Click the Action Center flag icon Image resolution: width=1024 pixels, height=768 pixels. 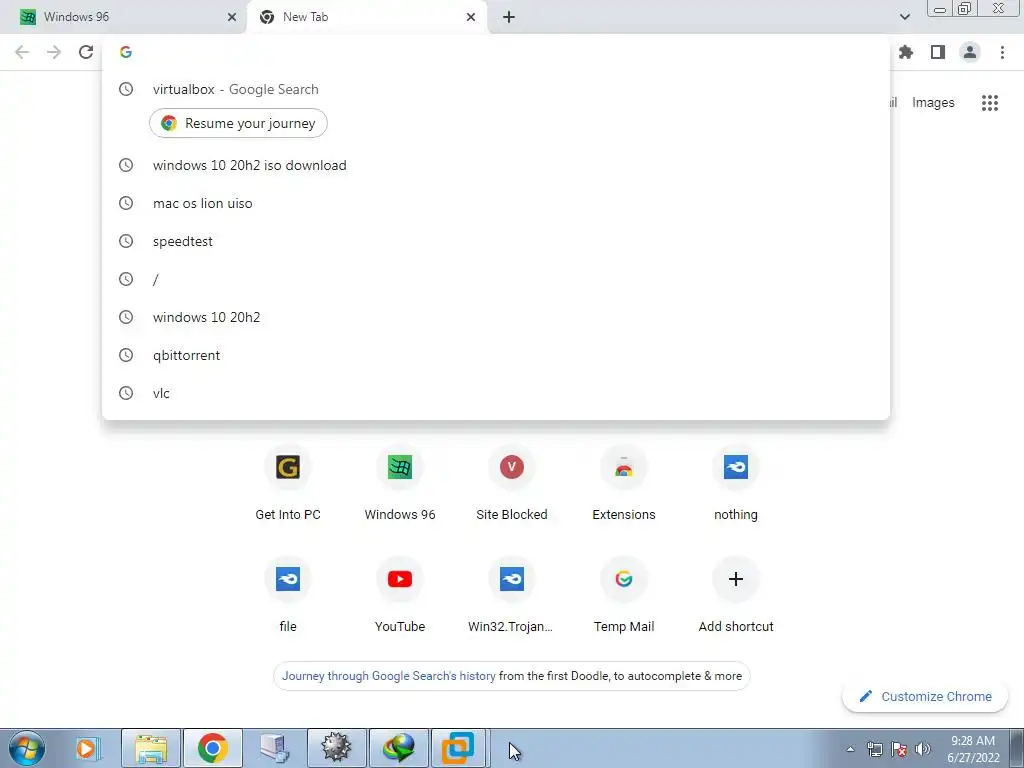899,749
